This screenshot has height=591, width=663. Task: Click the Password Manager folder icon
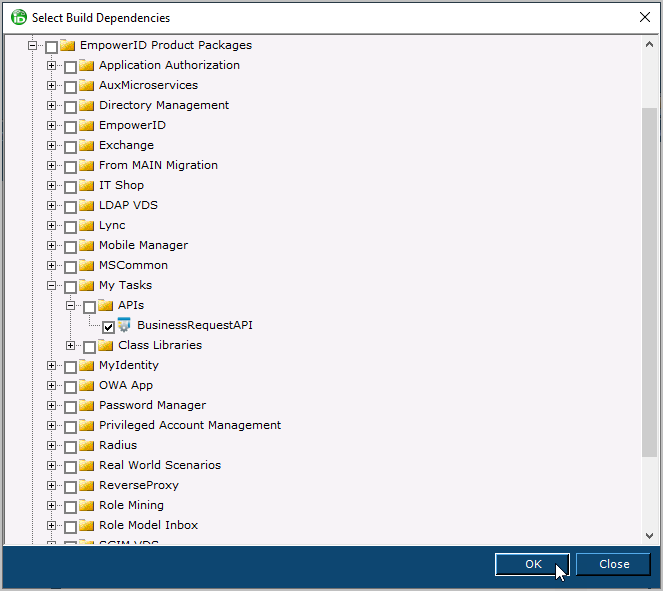pos(86,405)
